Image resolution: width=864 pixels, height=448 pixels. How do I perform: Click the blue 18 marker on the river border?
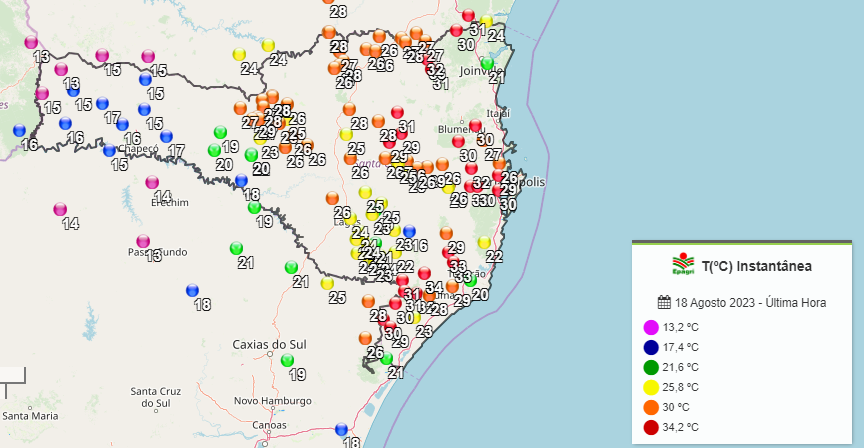[x=241, y=181]
